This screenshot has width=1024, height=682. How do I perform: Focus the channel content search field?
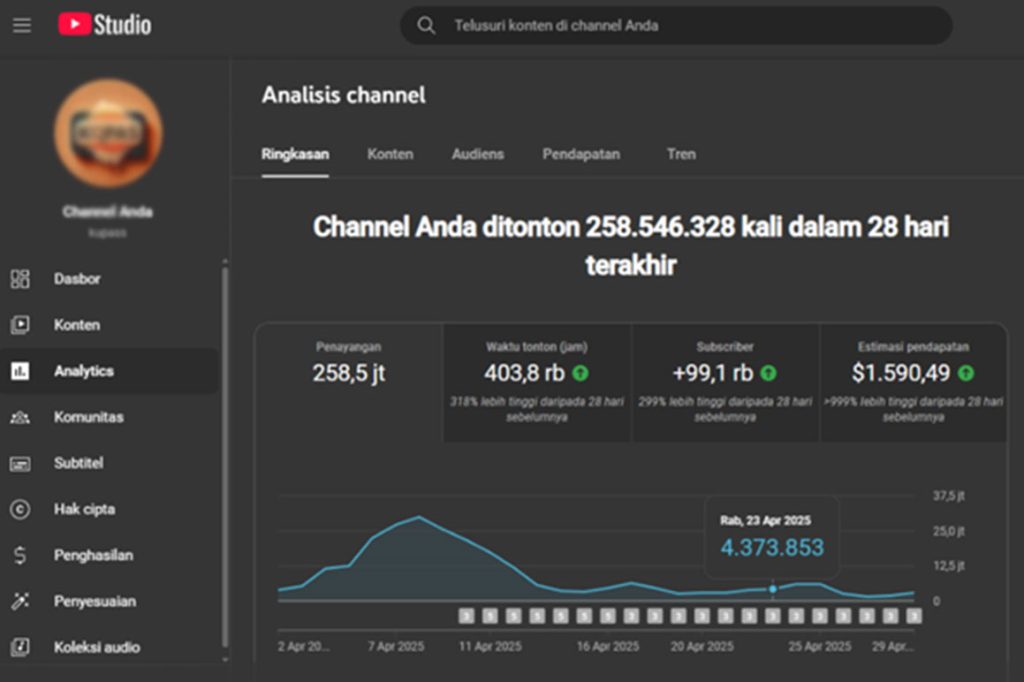click(x=676, y=25)
